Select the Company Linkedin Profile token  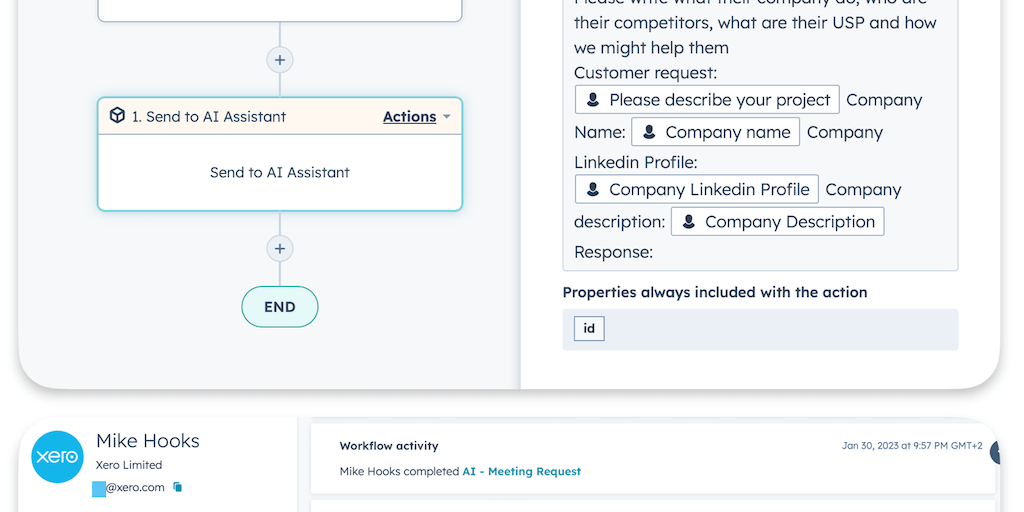(696, 190)
